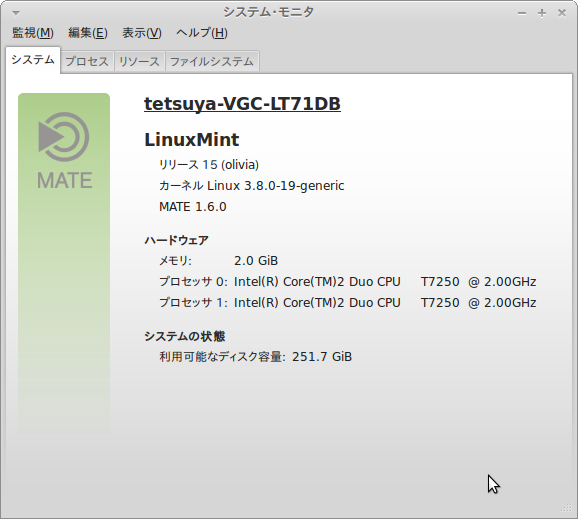
Task: Maximize the window with the plus icon
Action: click(542, 13)
